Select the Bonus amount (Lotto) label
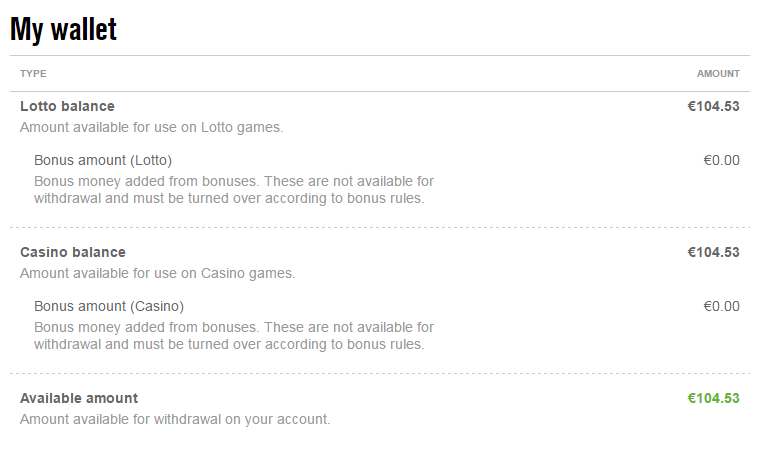This screenshot has width=765, height=463. pos(103,160)
